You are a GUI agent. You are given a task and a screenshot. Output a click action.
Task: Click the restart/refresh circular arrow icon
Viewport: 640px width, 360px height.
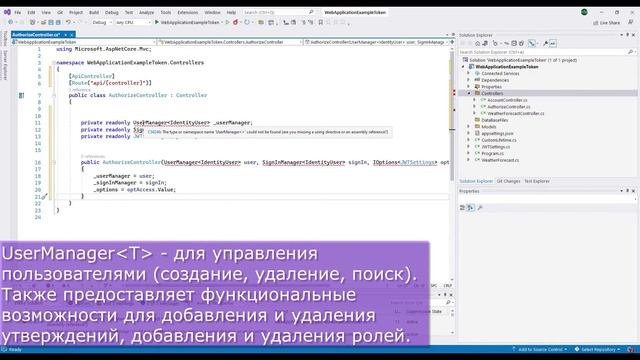coord(247,22)
